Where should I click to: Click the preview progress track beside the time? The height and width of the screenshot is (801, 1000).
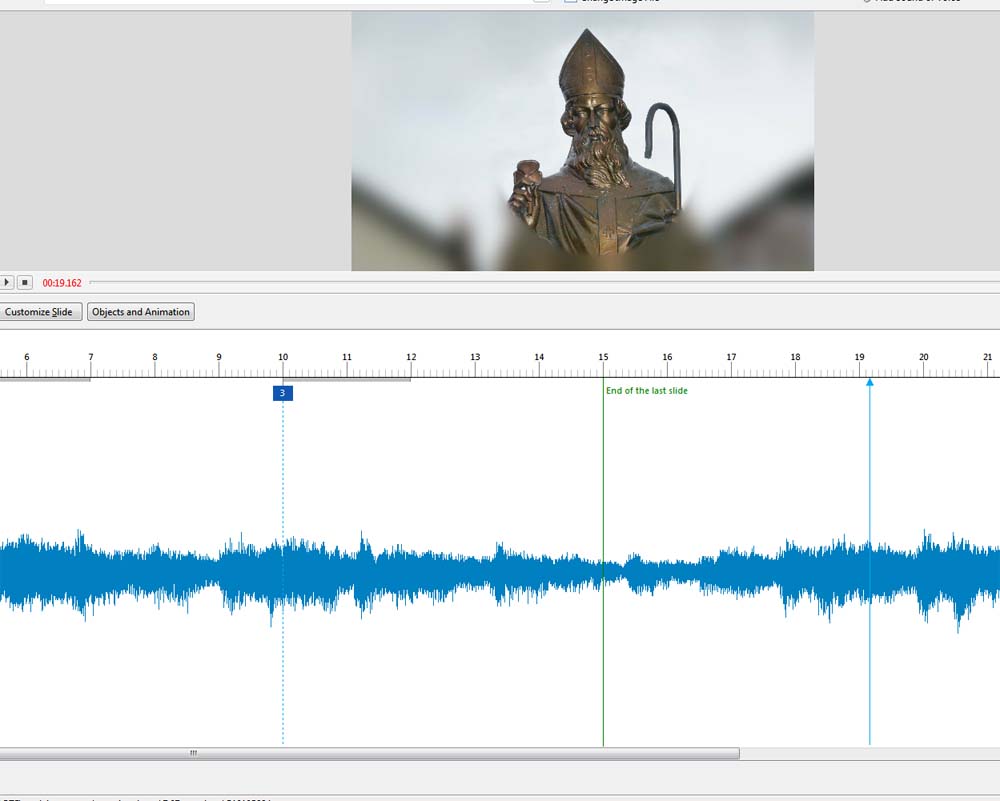[x=545, y=282]
